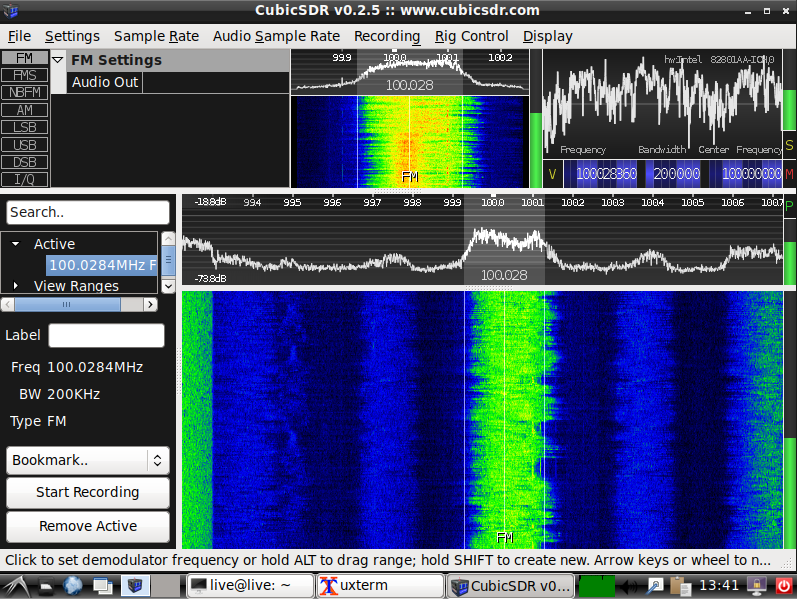Select FM demodulator mode button
This screenshot has height=599, width=797.
(x=24, y=58)
